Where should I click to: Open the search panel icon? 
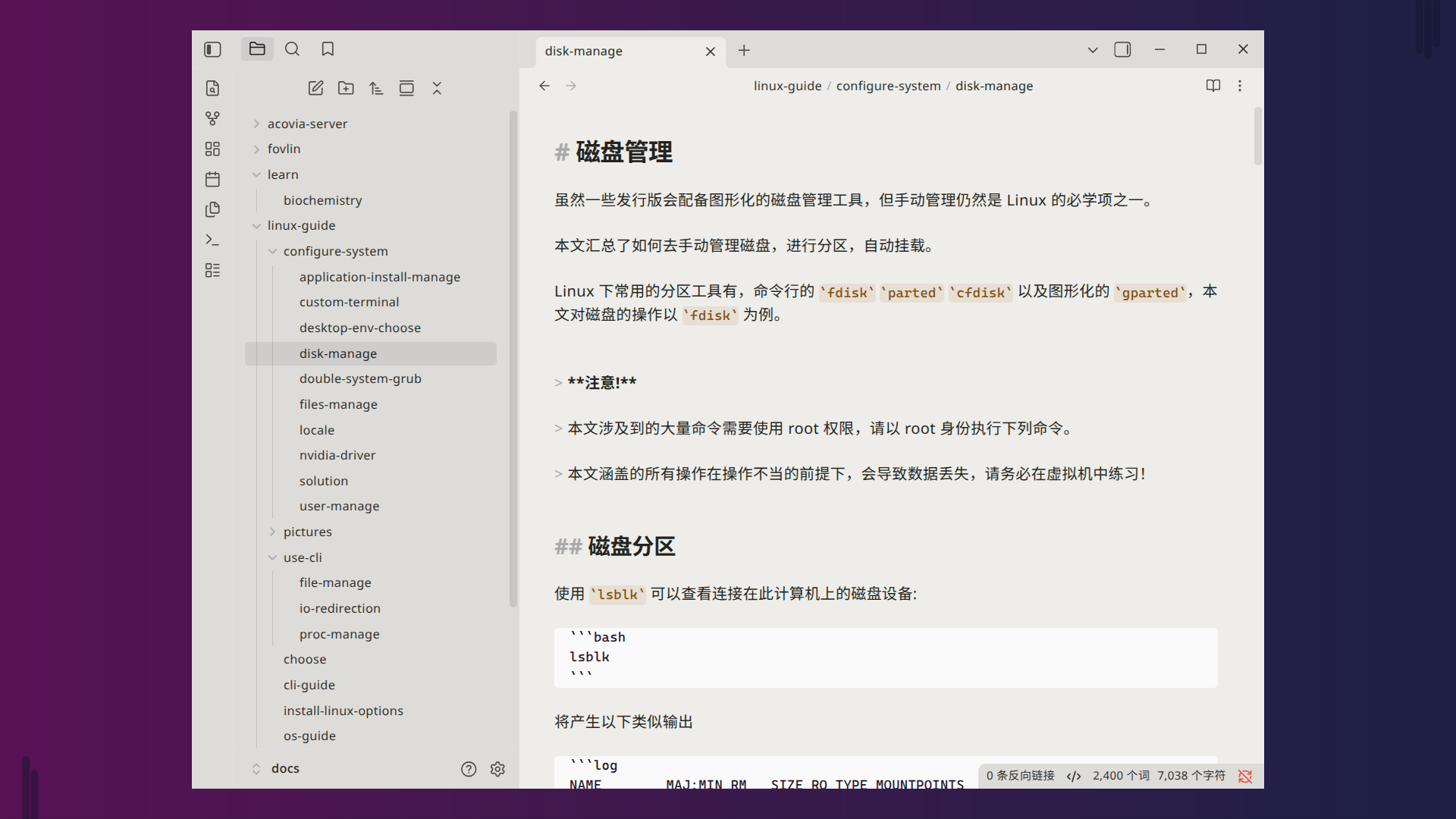click(x=292, y=49)
